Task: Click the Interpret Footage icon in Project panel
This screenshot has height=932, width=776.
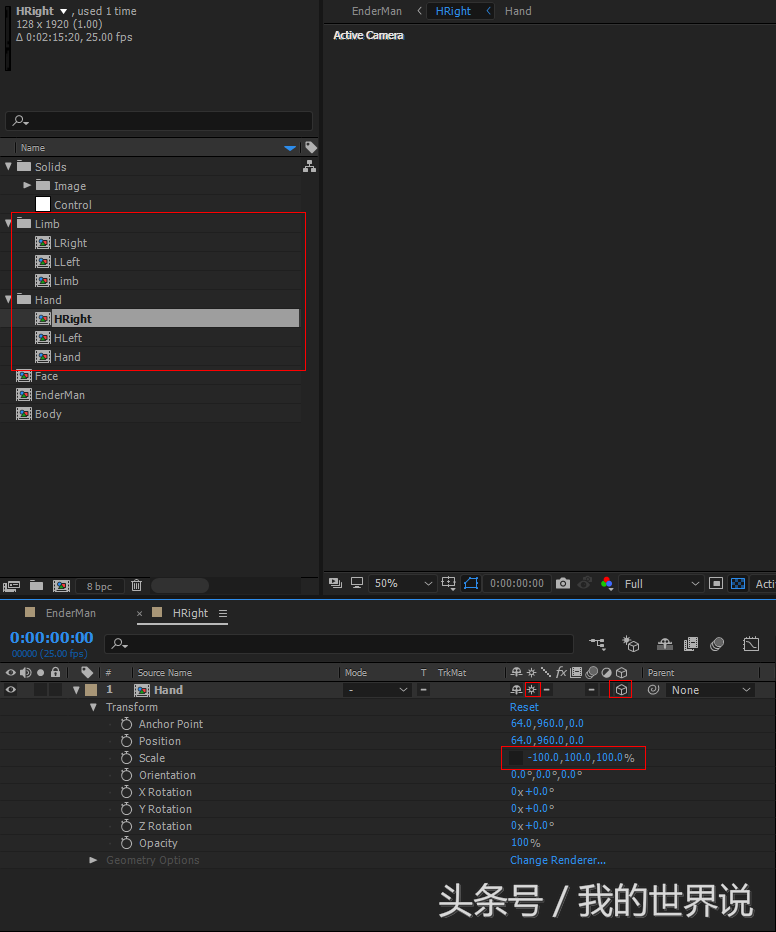Action: 12,586
